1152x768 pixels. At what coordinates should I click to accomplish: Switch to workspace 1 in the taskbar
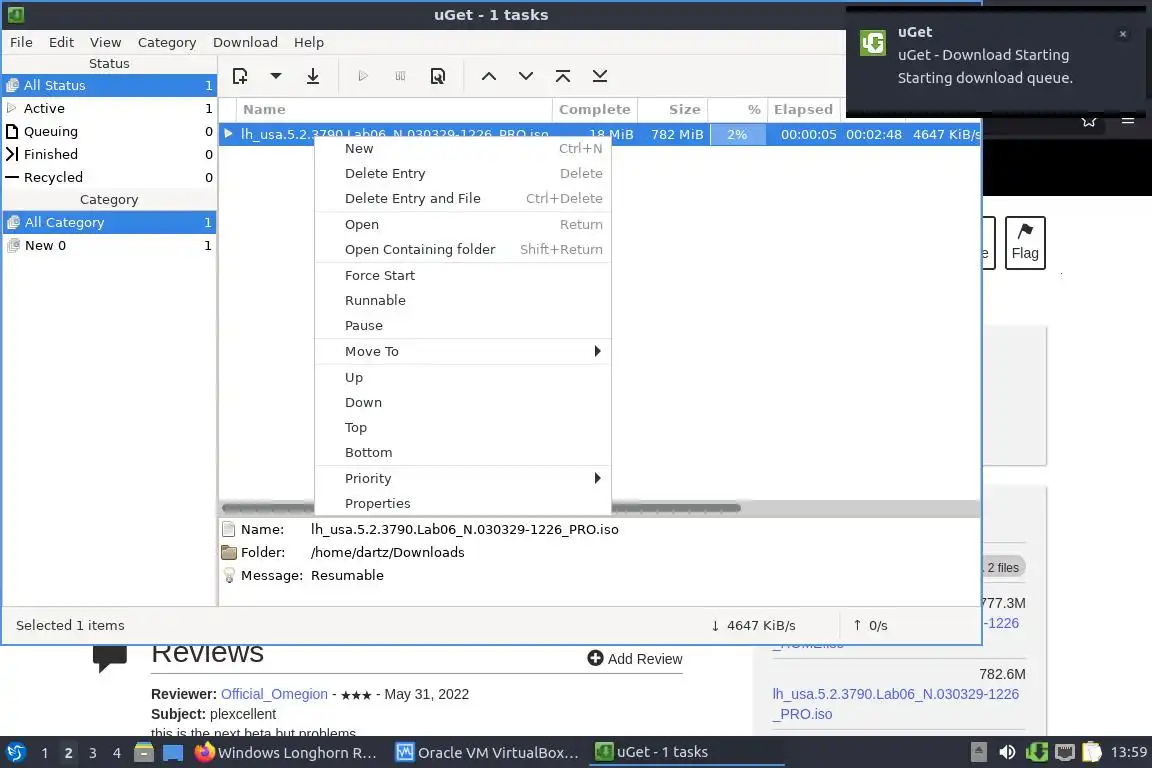[45, 753]
